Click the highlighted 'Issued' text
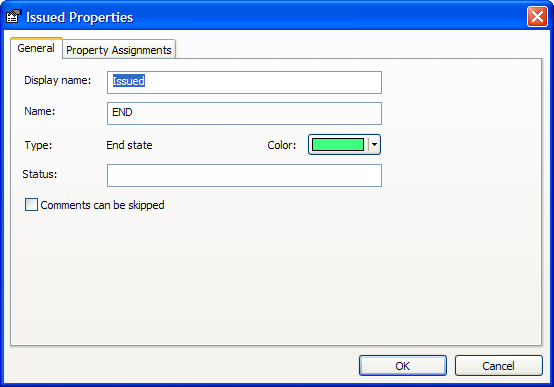This screenshot has height=387, width=554. tap(129, 81)
